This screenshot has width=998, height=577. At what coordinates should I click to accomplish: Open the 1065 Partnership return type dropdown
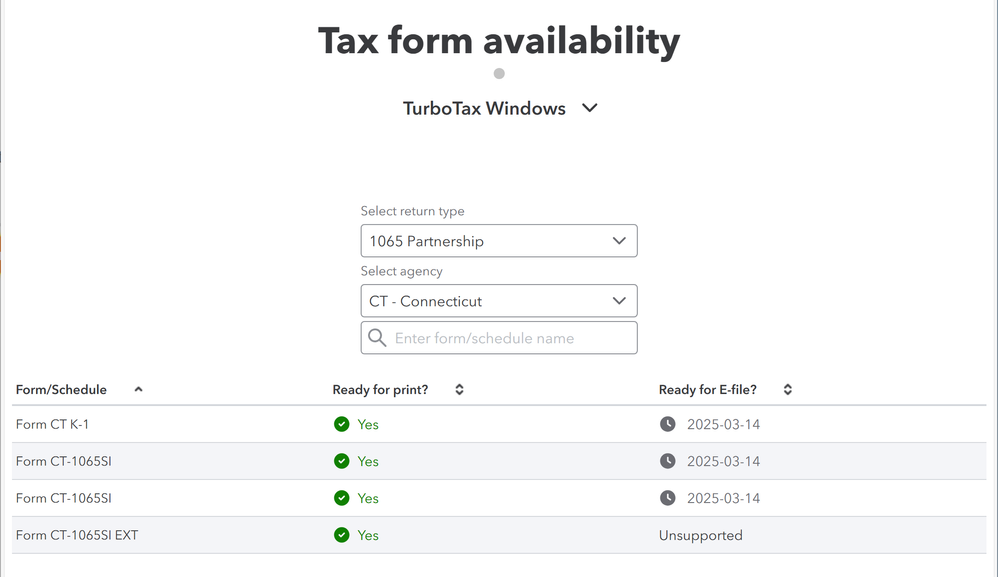point(499,241)
